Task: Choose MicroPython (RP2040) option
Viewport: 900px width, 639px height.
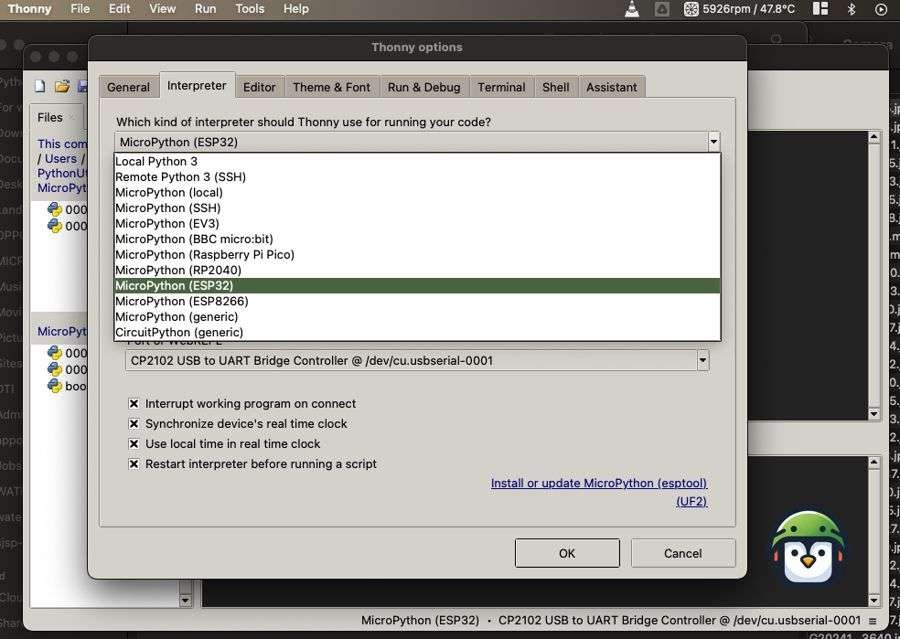Action: (x=417, y=270)
